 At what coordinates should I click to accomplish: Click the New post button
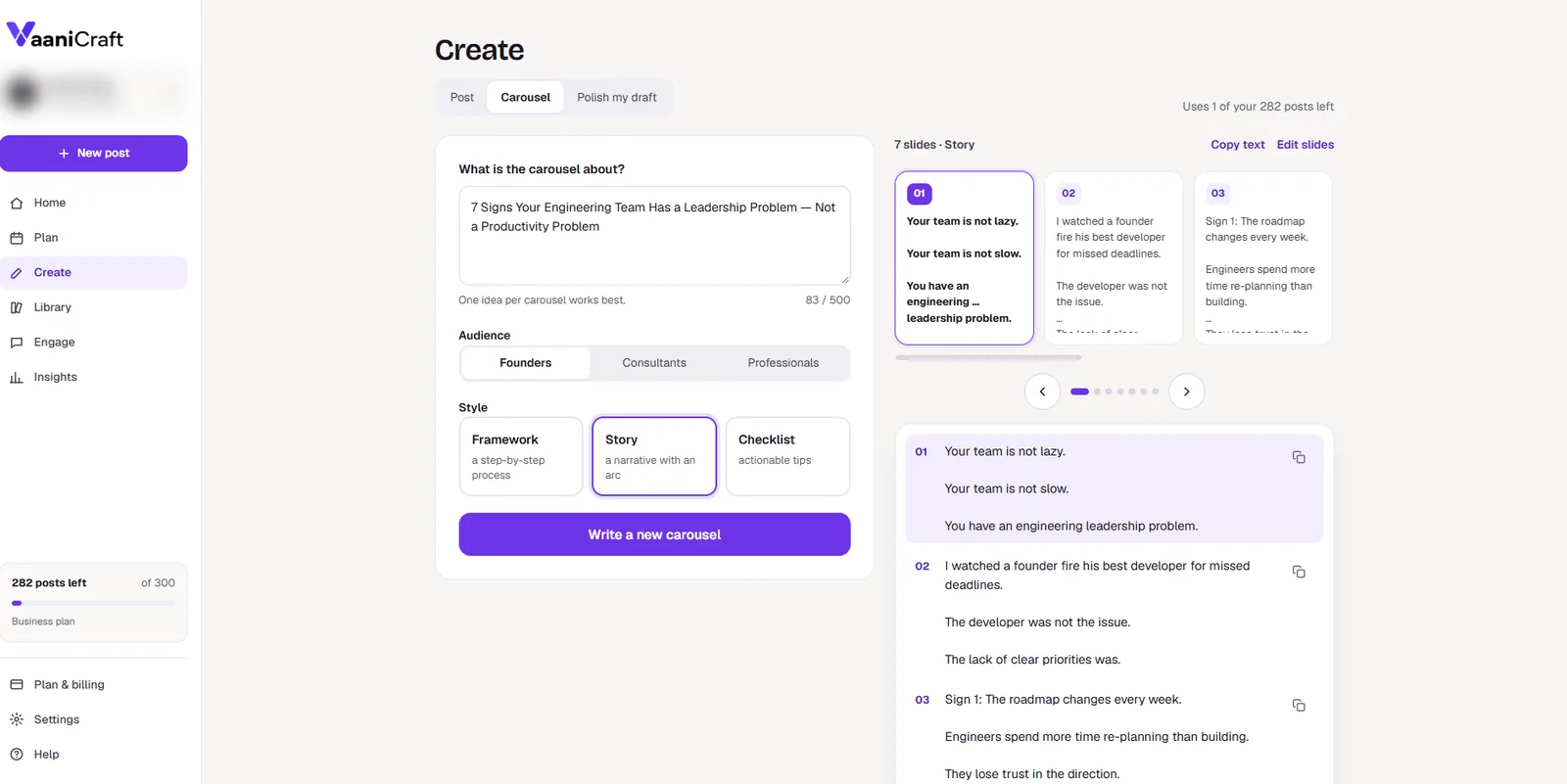tap(94, 154)
